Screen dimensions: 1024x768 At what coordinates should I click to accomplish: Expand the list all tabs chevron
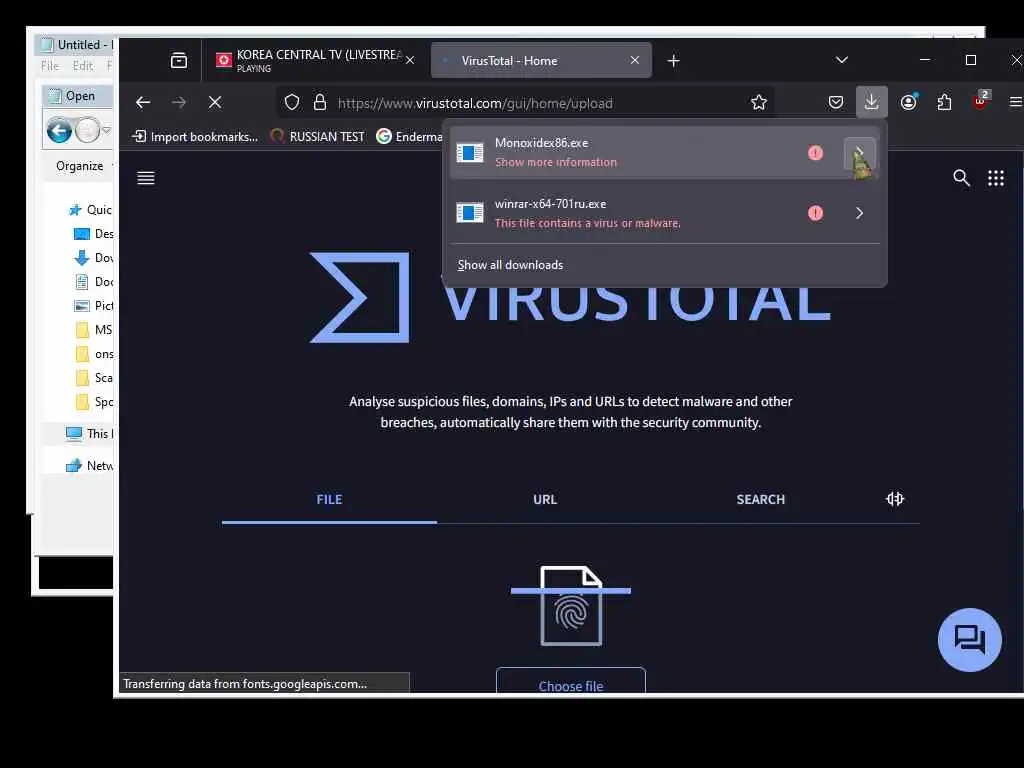pos(842,60)
